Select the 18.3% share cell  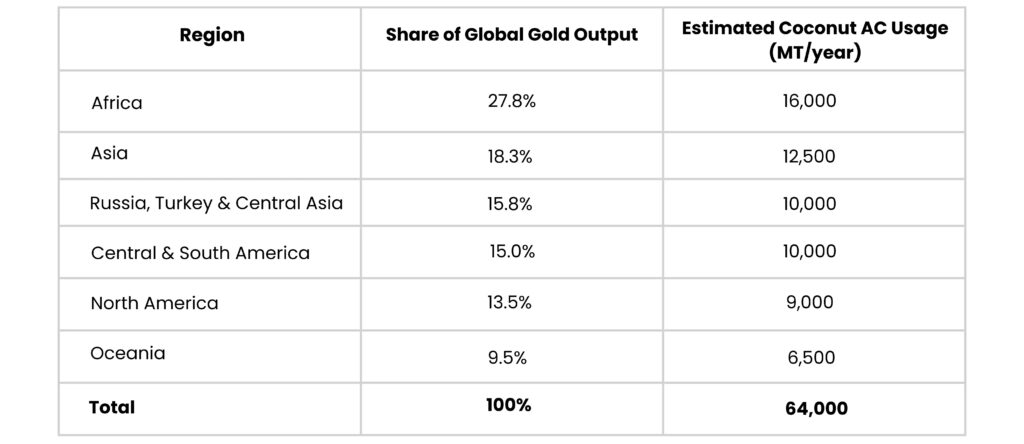512,156
